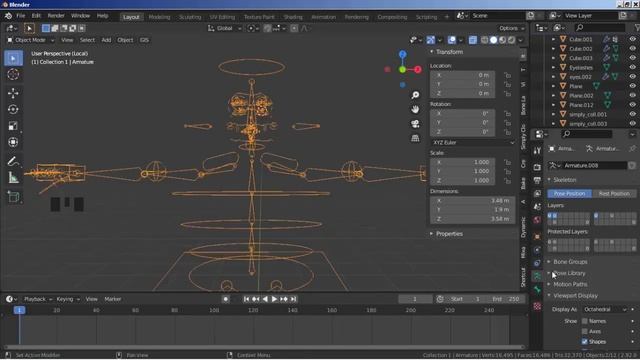Disable the Shapes display checkbox
Image resolution: width=640 pixels, height=360 pixels.
coord(584,342)
